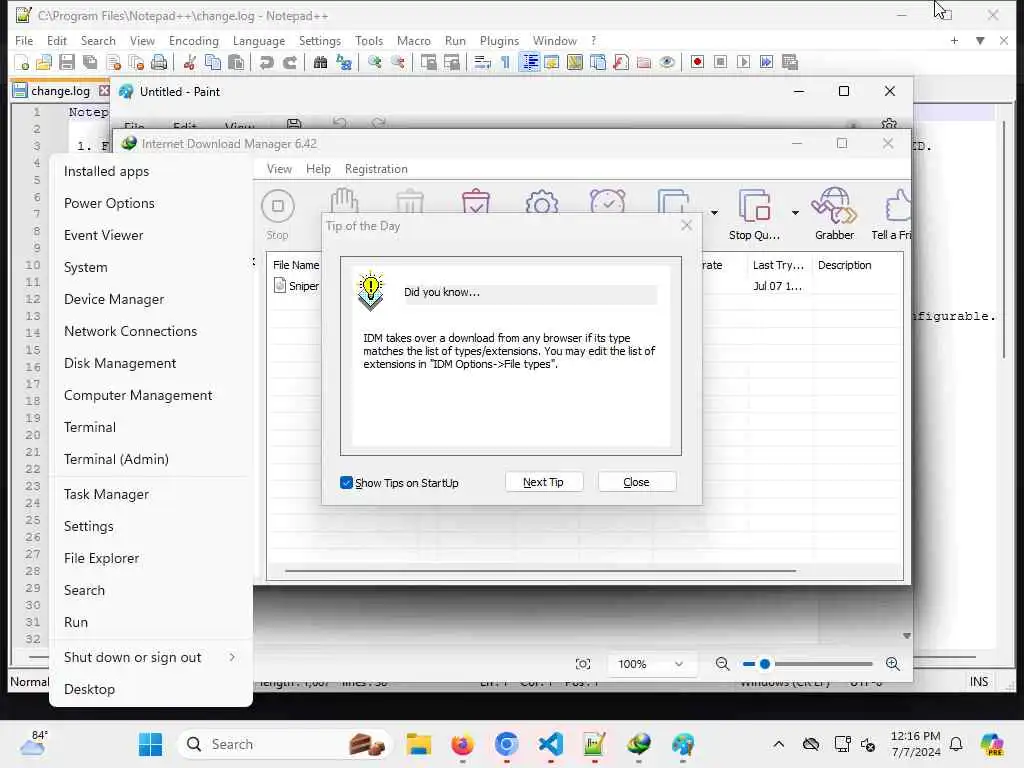Click Undo icon in Notepad++ toolbar

click(266, 63)
